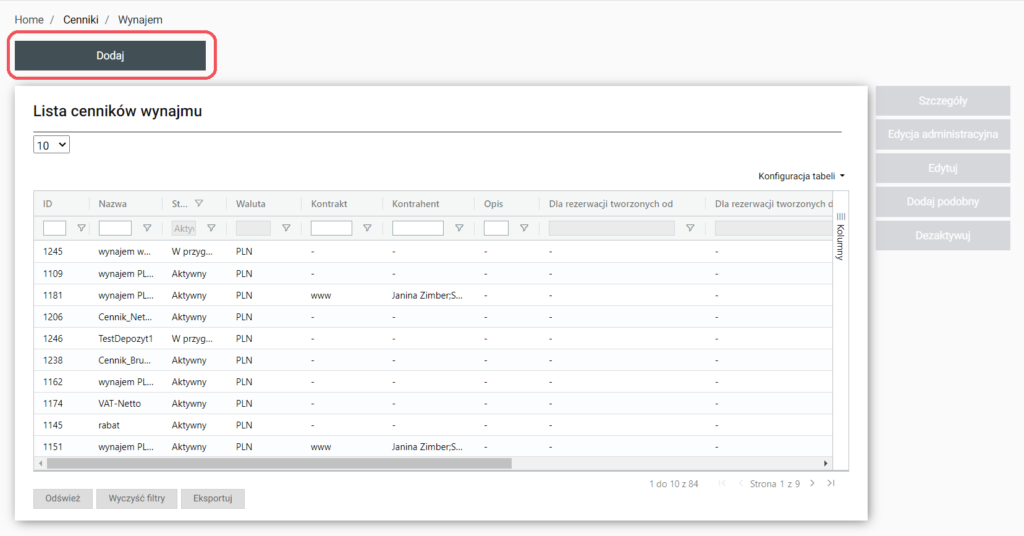Click the horizontal scrollbar of the table
This screenshot has width=1024, height=536.
click(280, 464)
